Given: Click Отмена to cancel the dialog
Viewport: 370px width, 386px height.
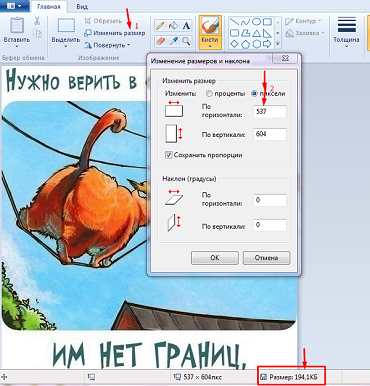Looking at the screenshot, I should [266, 258].
